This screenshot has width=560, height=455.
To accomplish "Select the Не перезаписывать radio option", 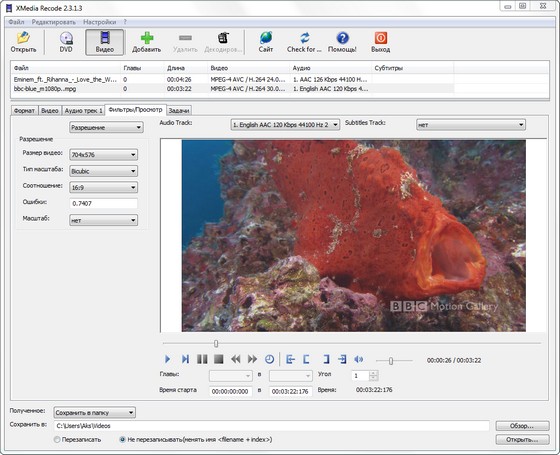I will pos(122,440).
